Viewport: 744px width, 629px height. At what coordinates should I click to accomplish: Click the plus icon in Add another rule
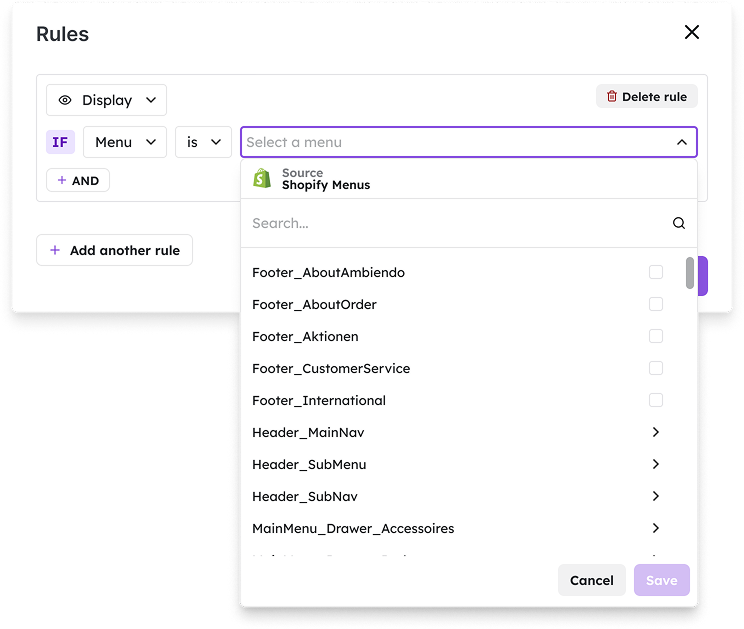pyautogui.click(x=55, y=250)
